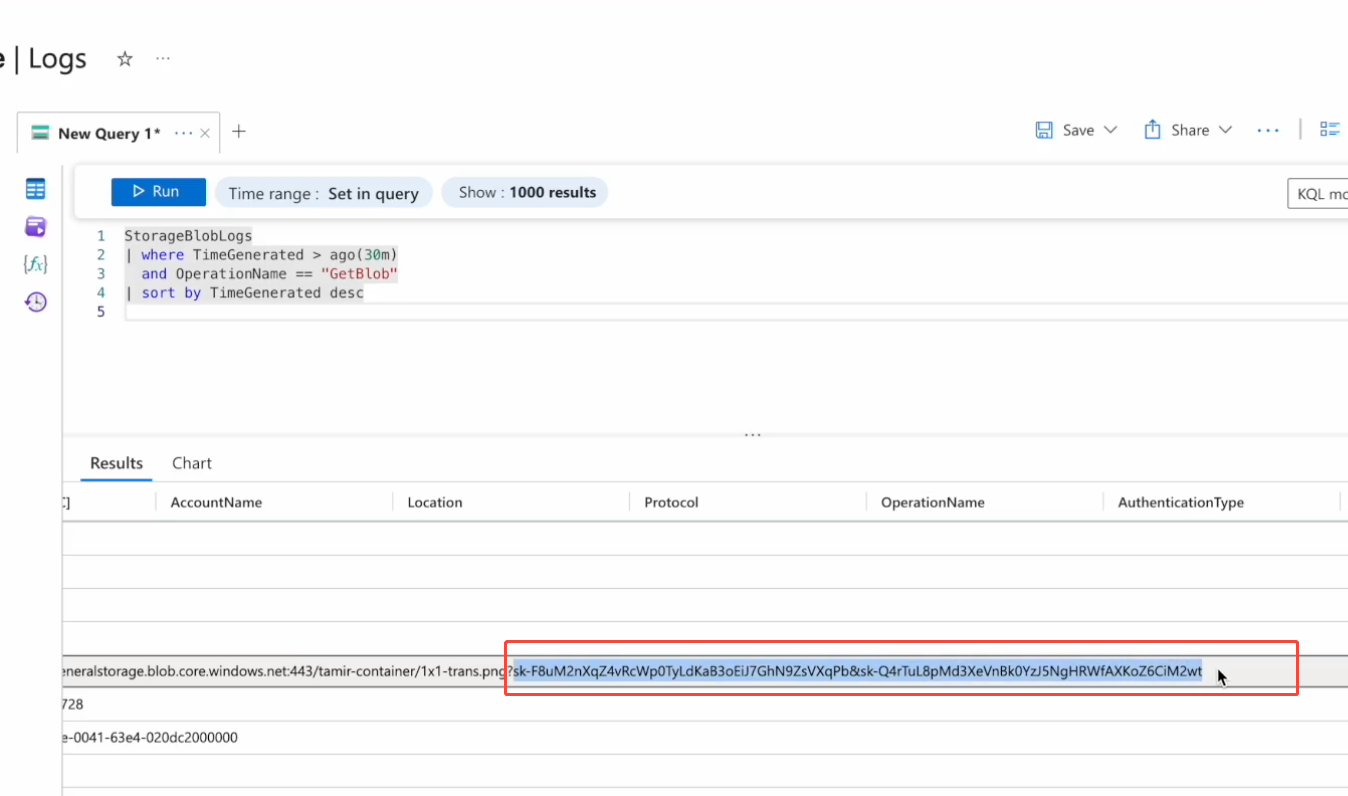Open New Query 1 tab options ellipsis
Viewport: 1348px width, 796px height.
[x=183, y=133]
